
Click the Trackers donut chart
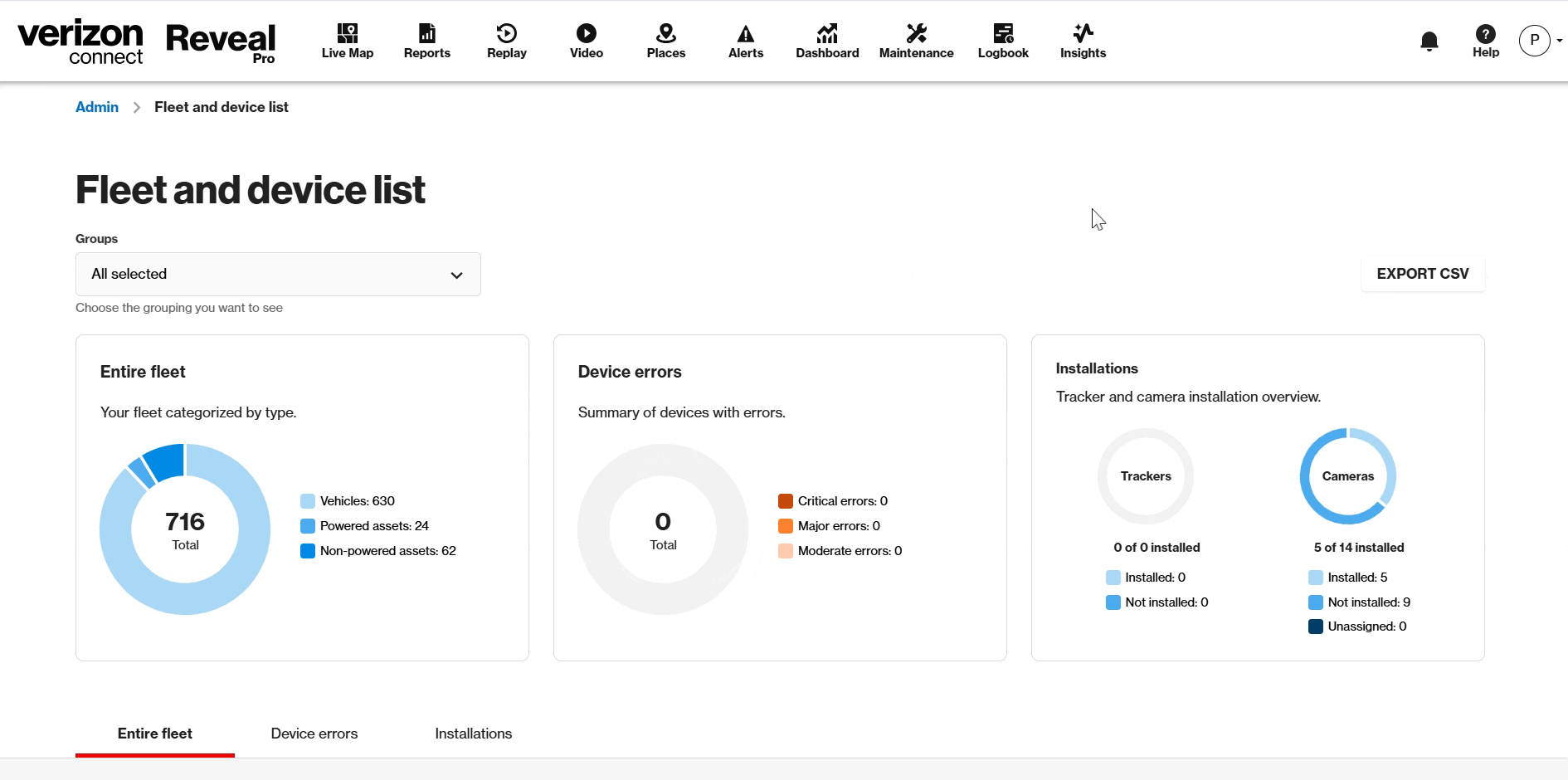click(x=1146, y=476)
